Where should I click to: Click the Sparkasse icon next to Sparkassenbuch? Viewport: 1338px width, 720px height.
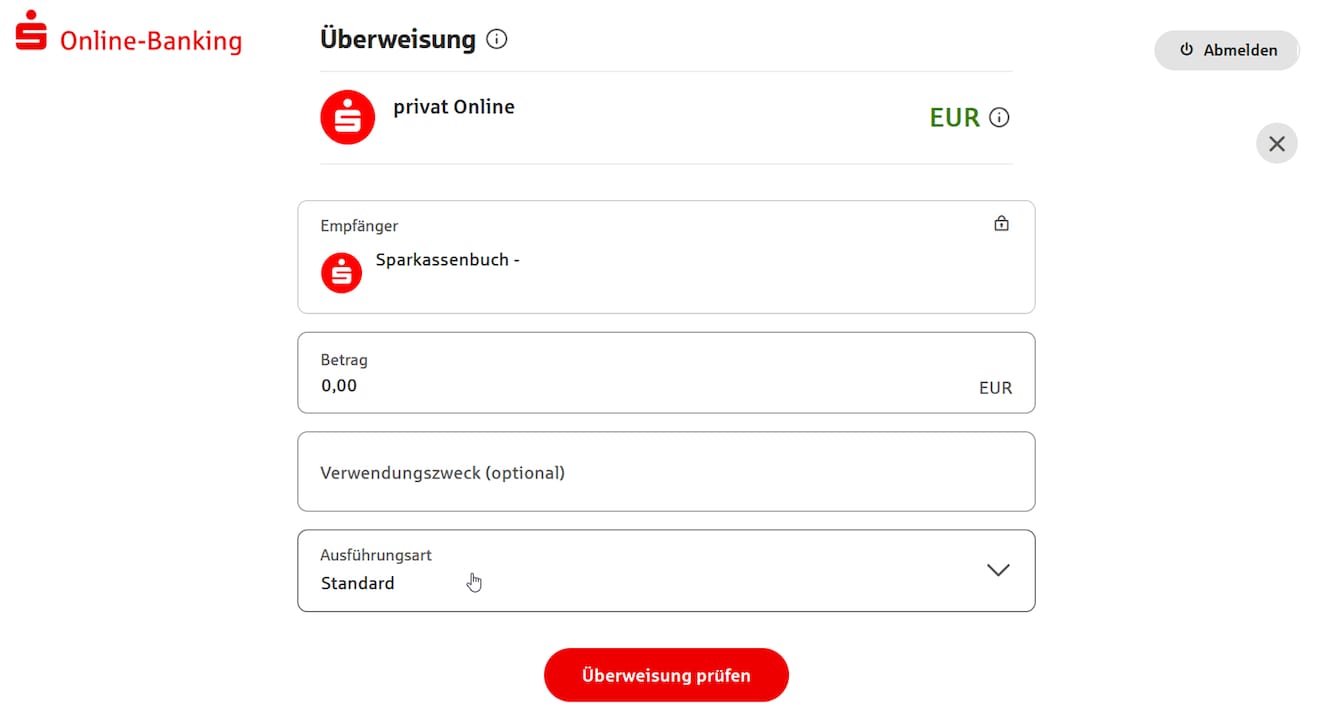coord(341,271)
